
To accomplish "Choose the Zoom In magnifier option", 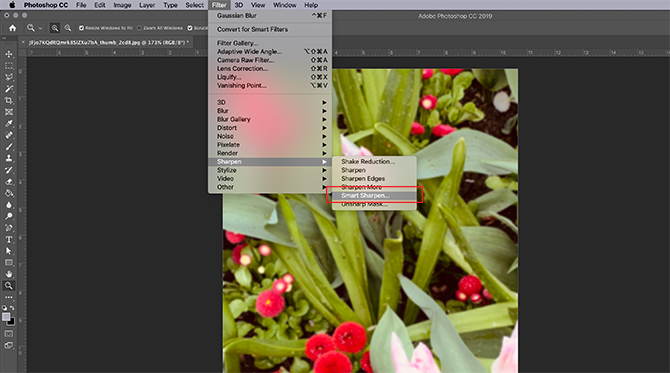I will point(55,28).
